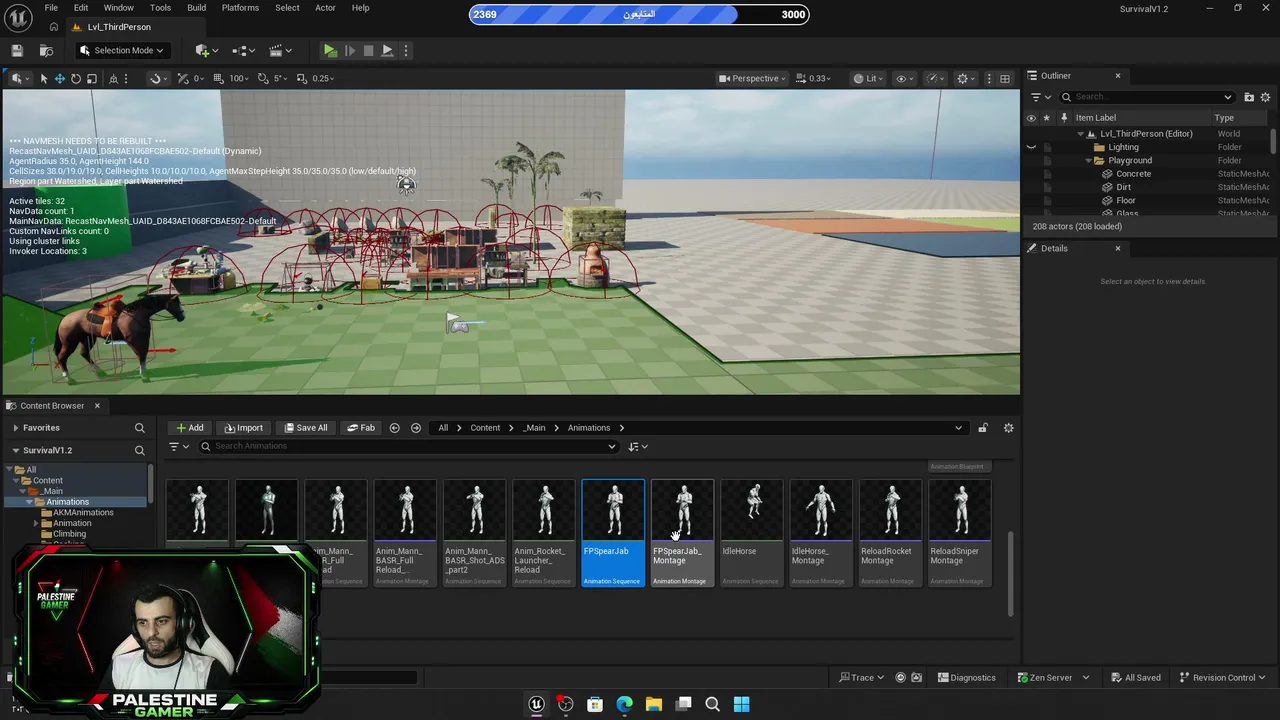The height and width of the screenshot is (720, 1280).
Task: Open the Tools menu
Action: [x=160, y=8]
